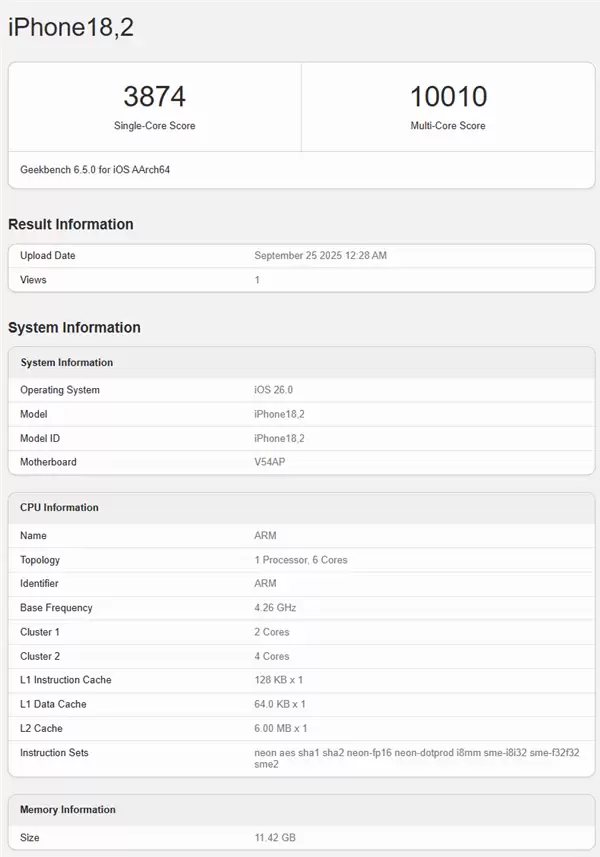The width and height of the screenshot is (600, 857).
Task: Click the single-core score 3874
Action: 154,97
